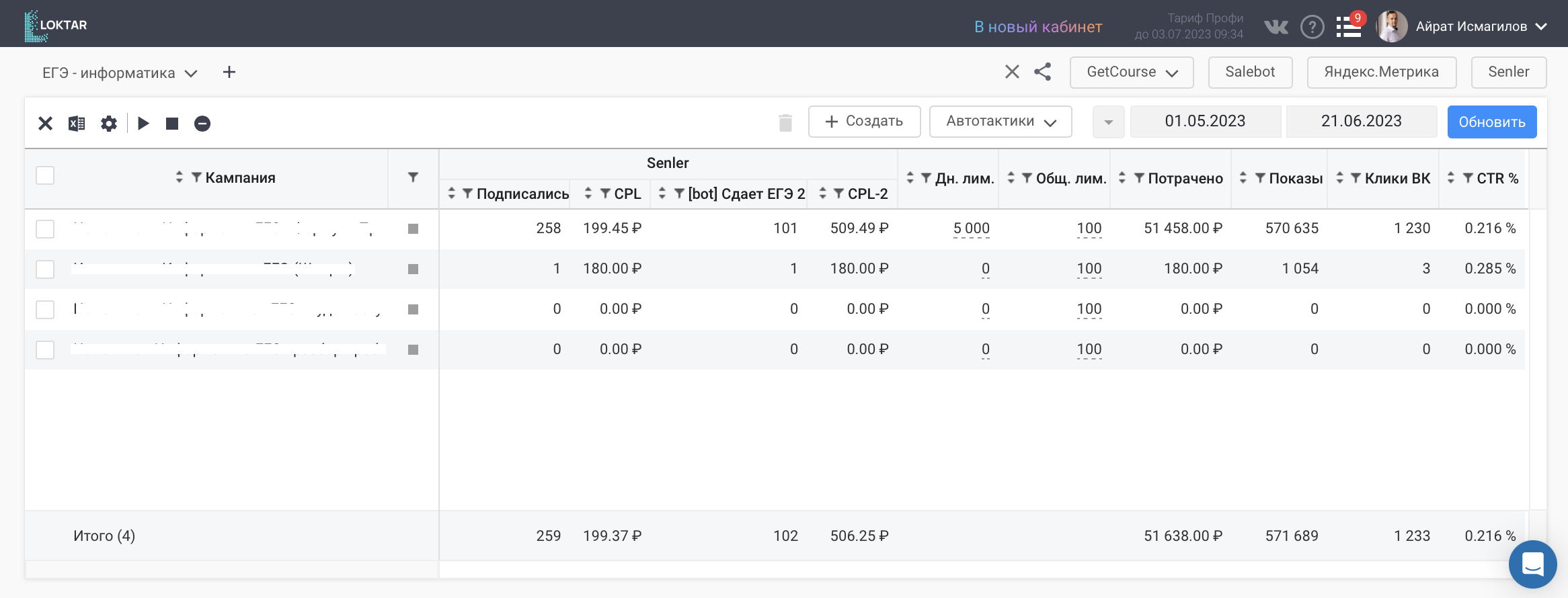This screenshot has height=598, width=1568.
Task: Export the table to Excel
Action: [77, 124]
